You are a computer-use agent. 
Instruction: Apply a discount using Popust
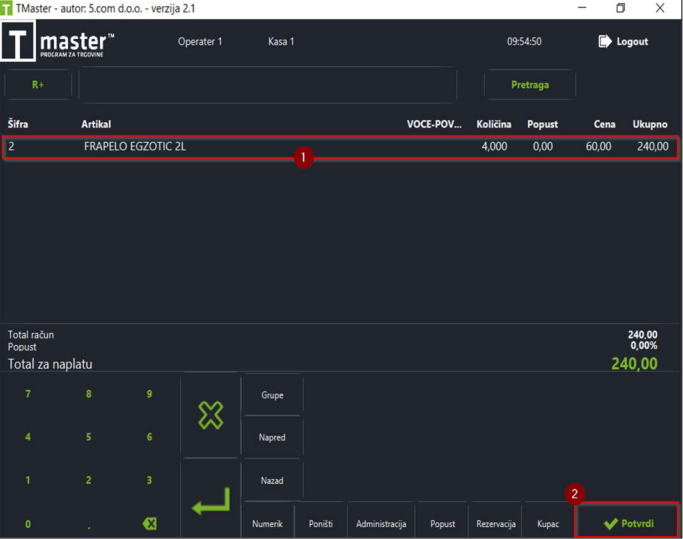pos(443,523)
